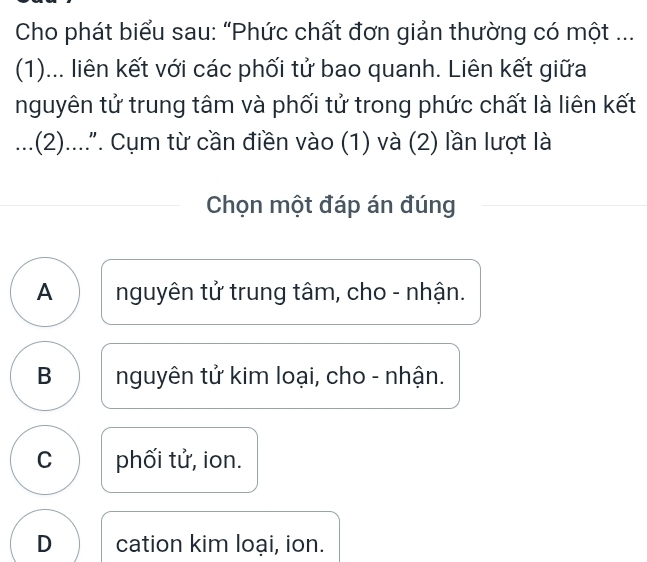
Task: Click the opening words "Cho phát biểu sau"
Action: pos(100,26)
